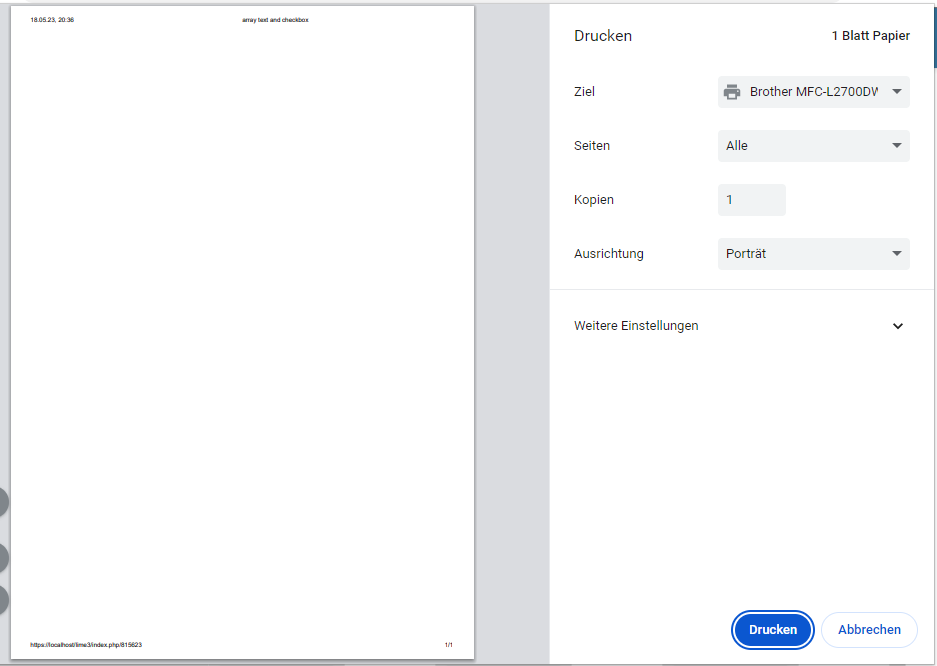Click the 1/1 page number in the preview

(x=449, y=645)
